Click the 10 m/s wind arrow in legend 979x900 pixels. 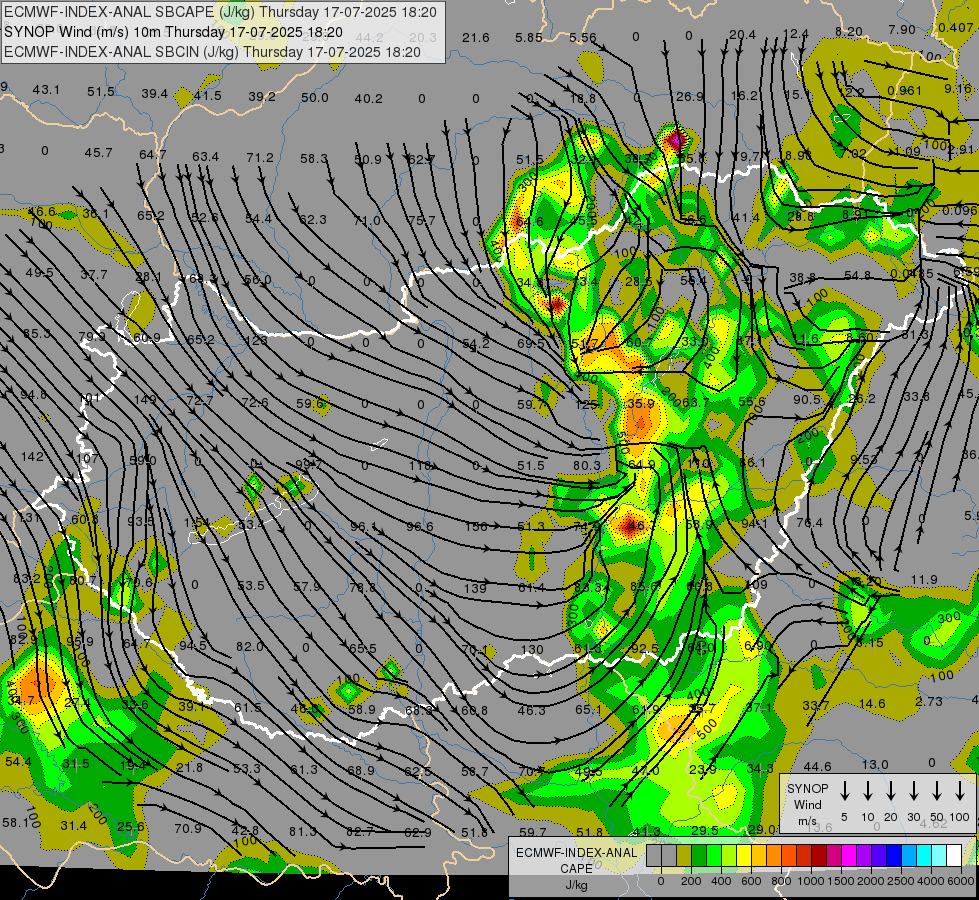point(868,790)
